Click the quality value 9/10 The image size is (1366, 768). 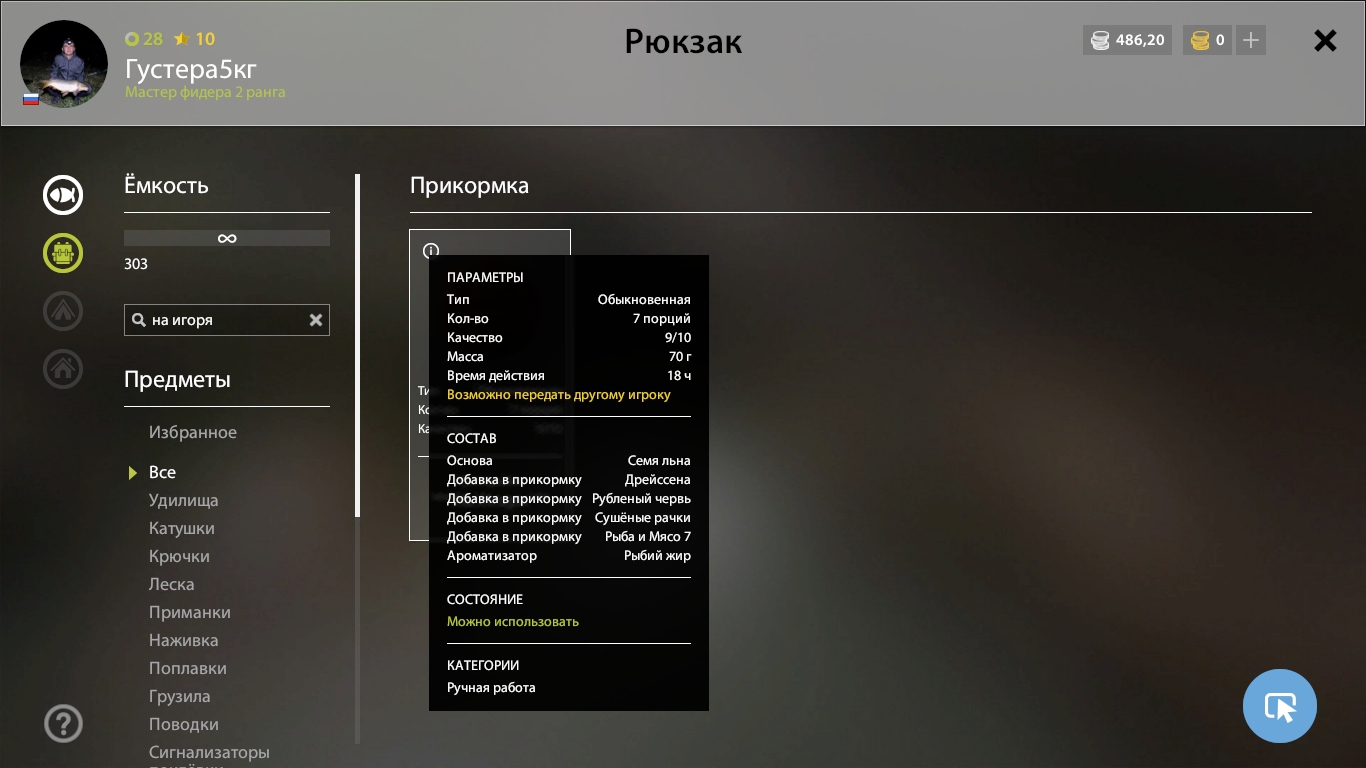pos(678,338)
